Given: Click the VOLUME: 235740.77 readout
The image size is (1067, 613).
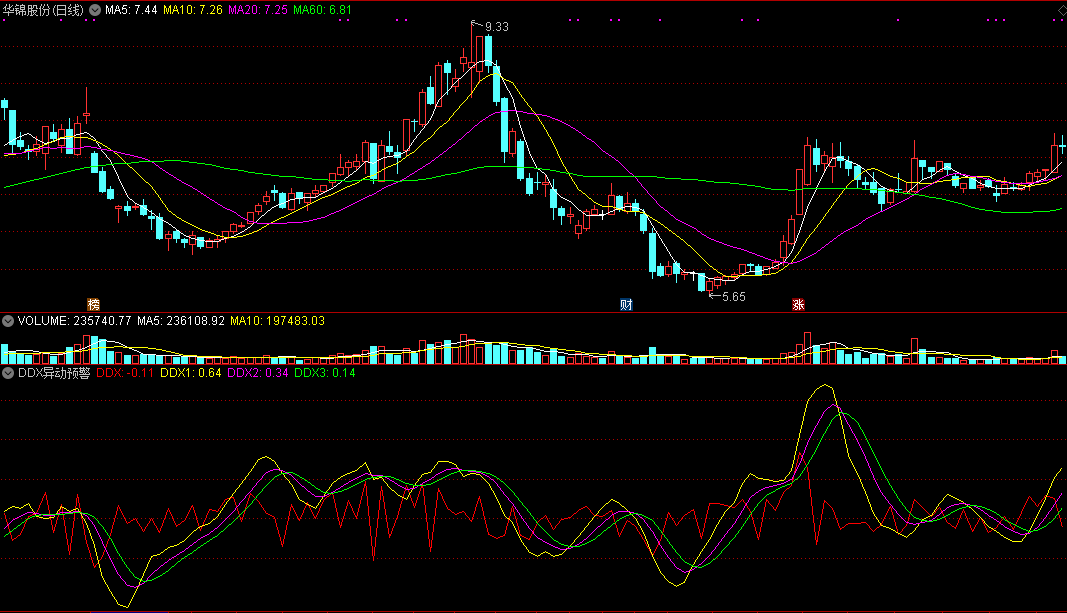Looking at the screenshot, I should click(x=74, y=321).
